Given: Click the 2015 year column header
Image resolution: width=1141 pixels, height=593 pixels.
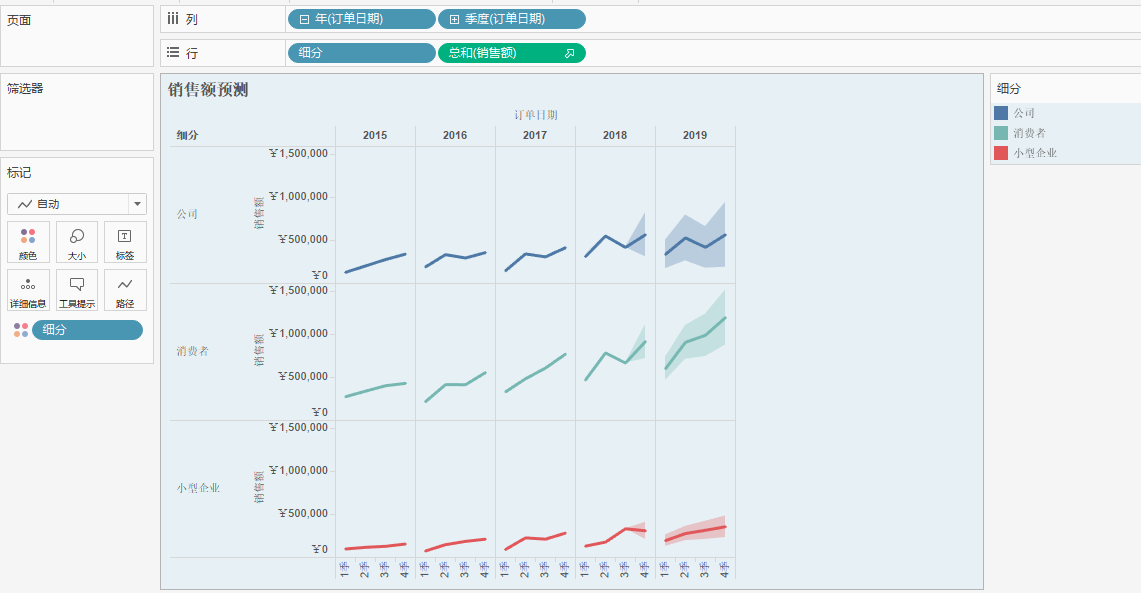Looking at the screenshot, I should click(375, 135).
